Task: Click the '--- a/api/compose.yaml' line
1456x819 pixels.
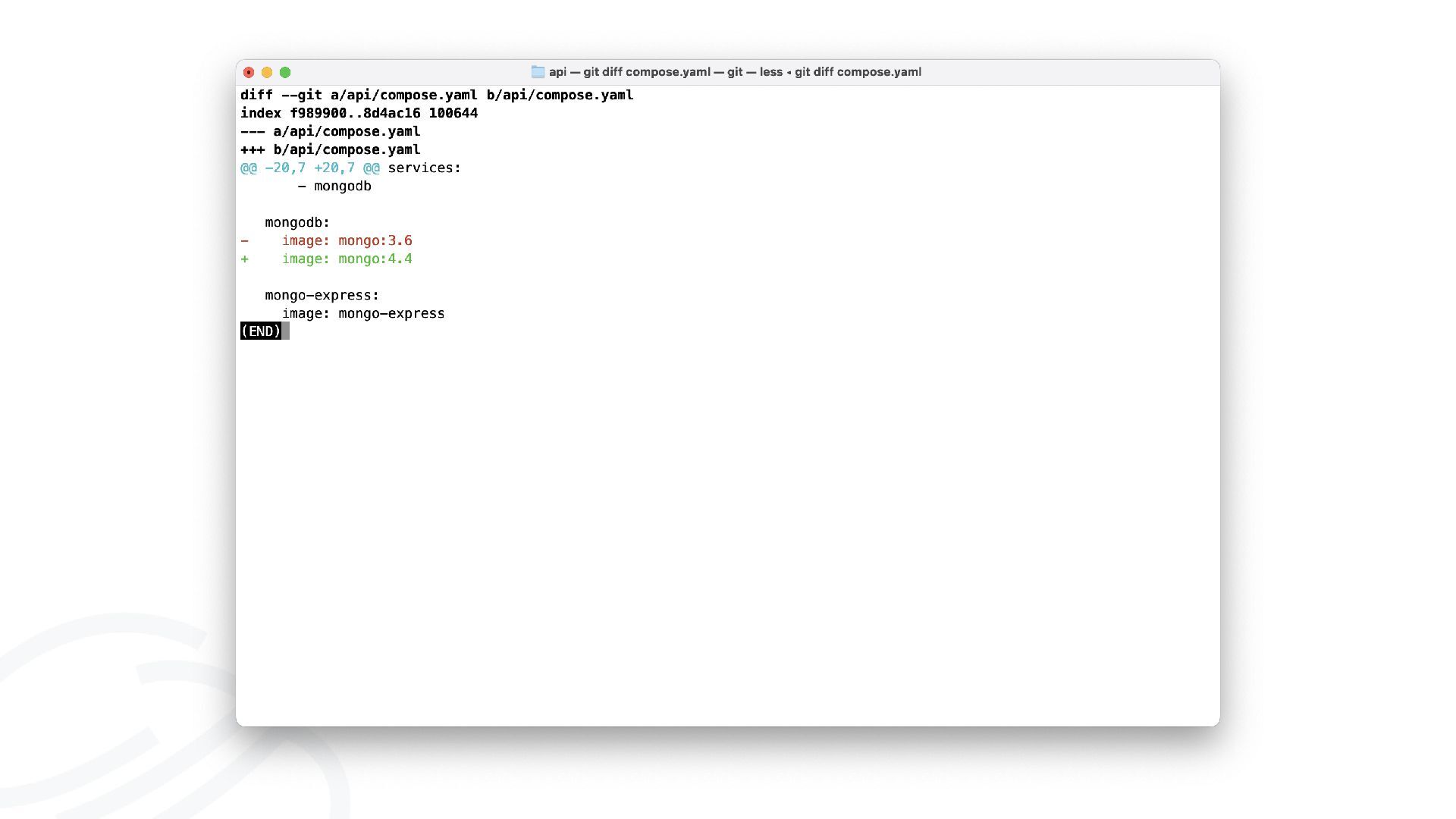Action: (x=330, y=131)
